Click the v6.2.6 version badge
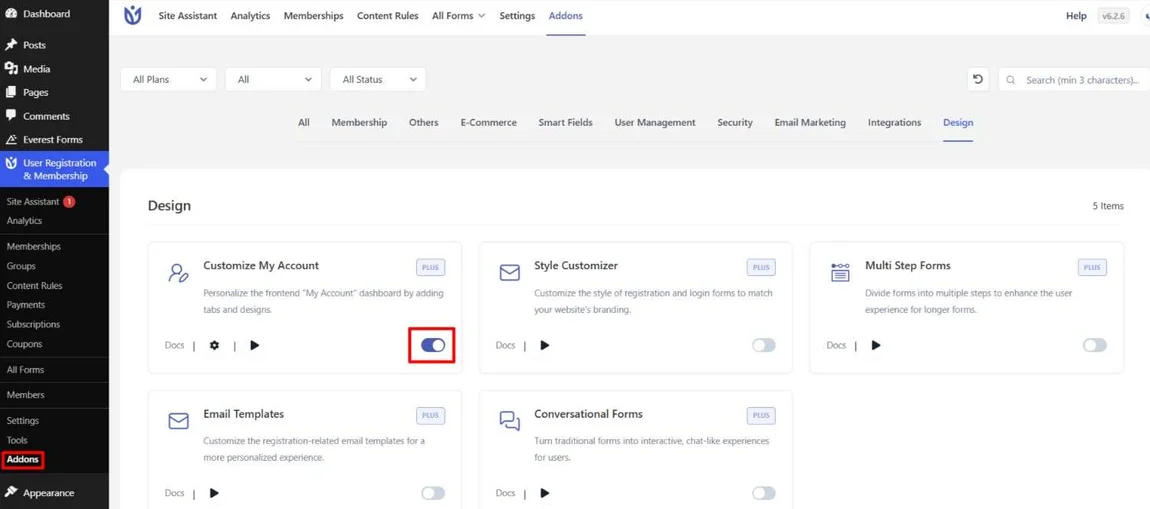Screen dimensions: 1150x509 click(1113, 15)
